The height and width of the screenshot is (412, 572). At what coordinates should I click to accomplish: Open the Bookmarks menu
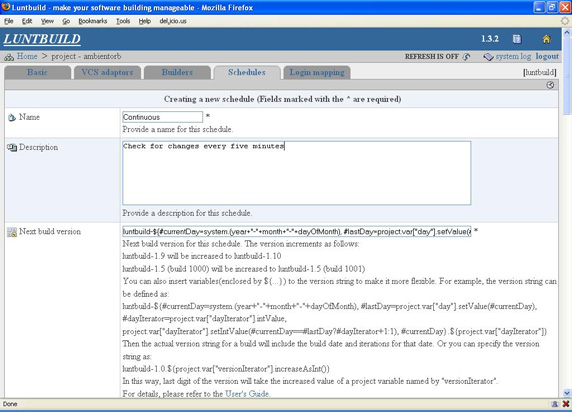(93, 21)
